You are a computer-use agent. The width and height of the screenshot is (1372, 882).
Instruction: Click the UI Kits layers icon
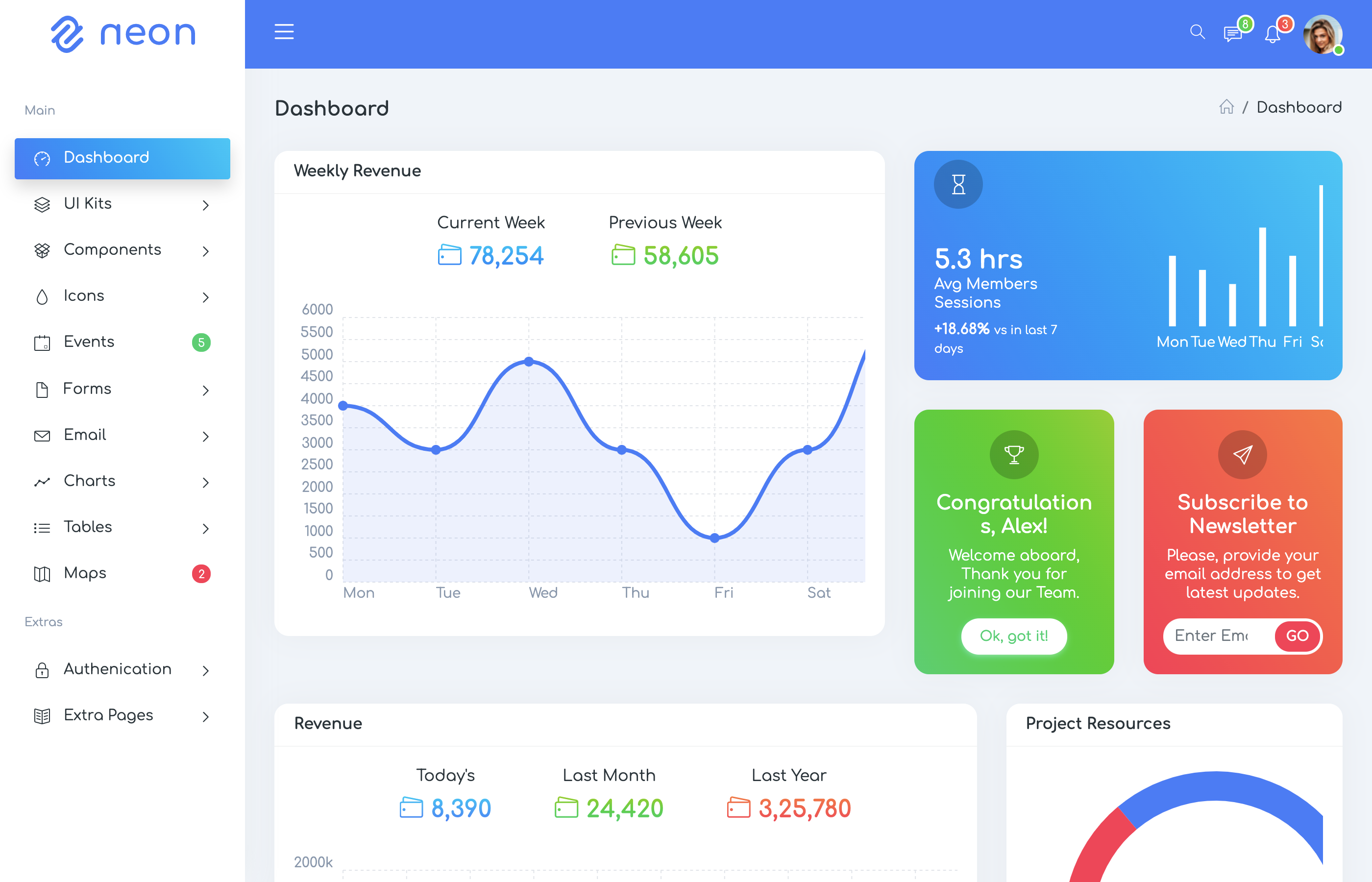pyautogui.click(x=42, y=204)
